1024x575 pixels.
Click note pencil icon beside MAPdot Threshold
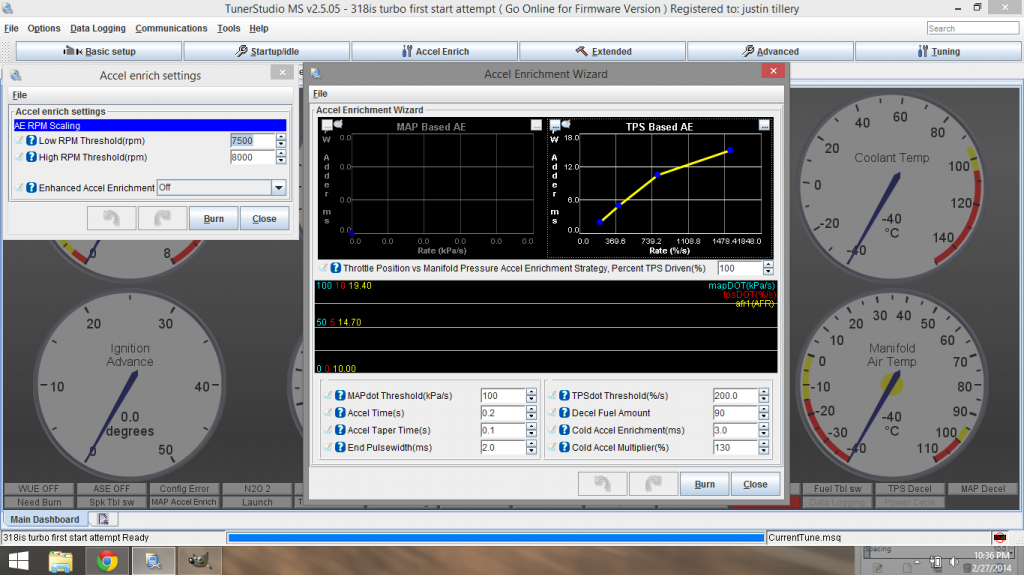pos(328,395)
